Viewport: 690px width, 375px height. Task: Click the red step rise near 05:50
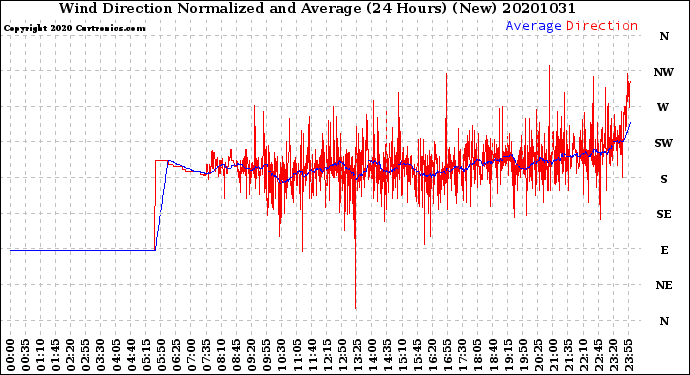155,205
